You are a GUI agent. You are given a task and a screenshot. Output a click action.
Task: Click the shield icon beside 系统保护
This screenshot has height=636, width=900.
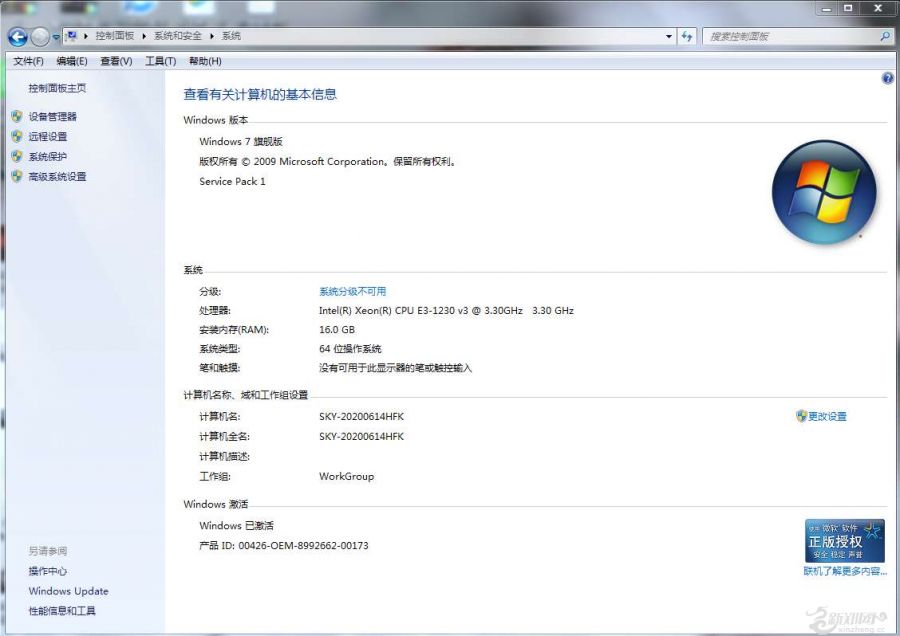pos(17,156)
